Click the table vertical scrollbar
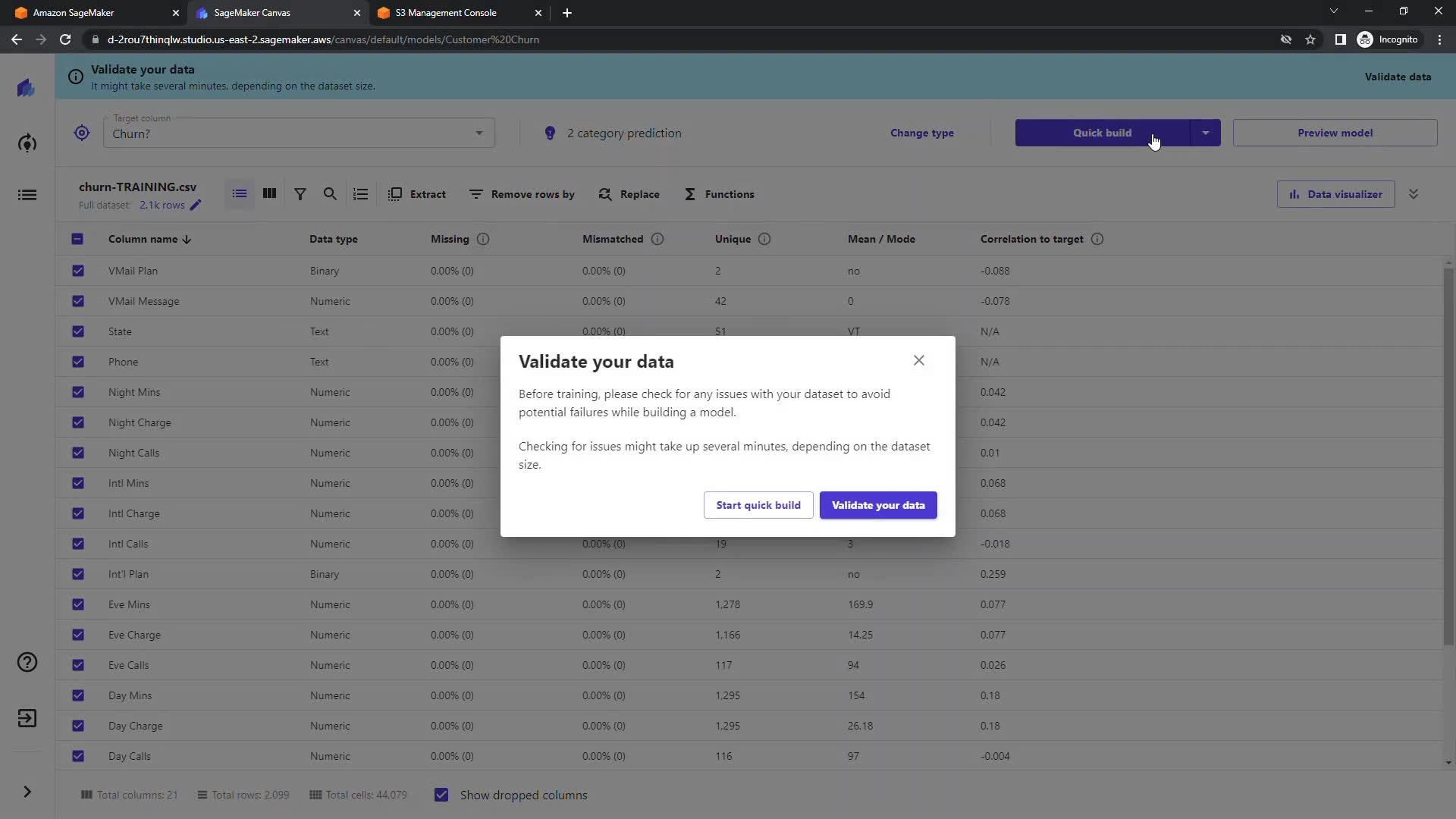Viewport: 1456px width, 819px height. (x=1448, y=455)
